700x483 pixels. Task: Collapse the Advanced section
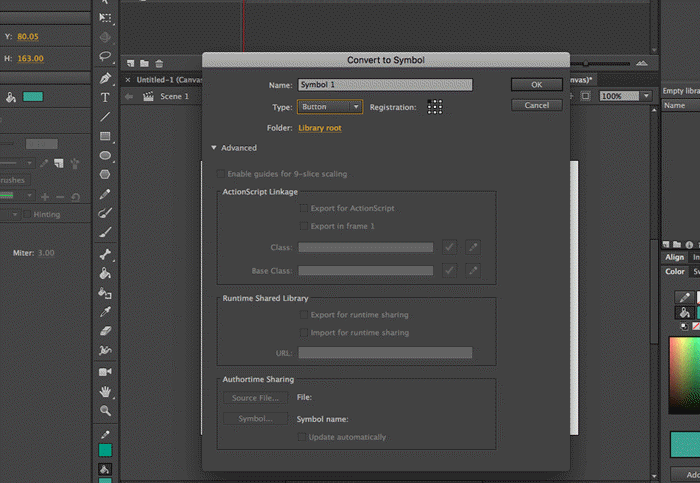(213, 148)
